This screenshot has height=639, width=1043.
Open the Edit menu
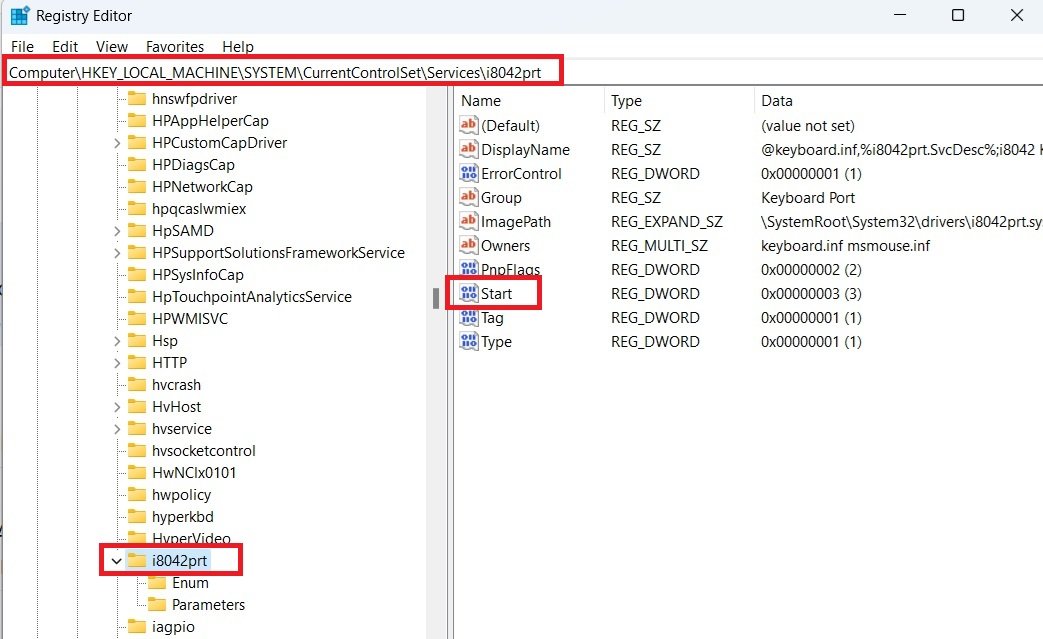coord(65,46)
